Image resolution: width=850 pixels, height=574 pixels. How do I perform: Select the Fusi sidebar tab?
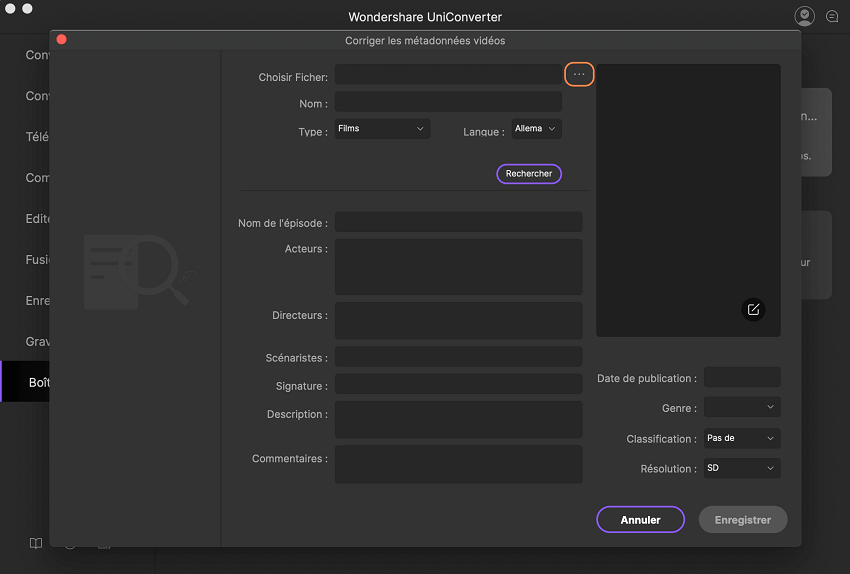click(25, 260)
